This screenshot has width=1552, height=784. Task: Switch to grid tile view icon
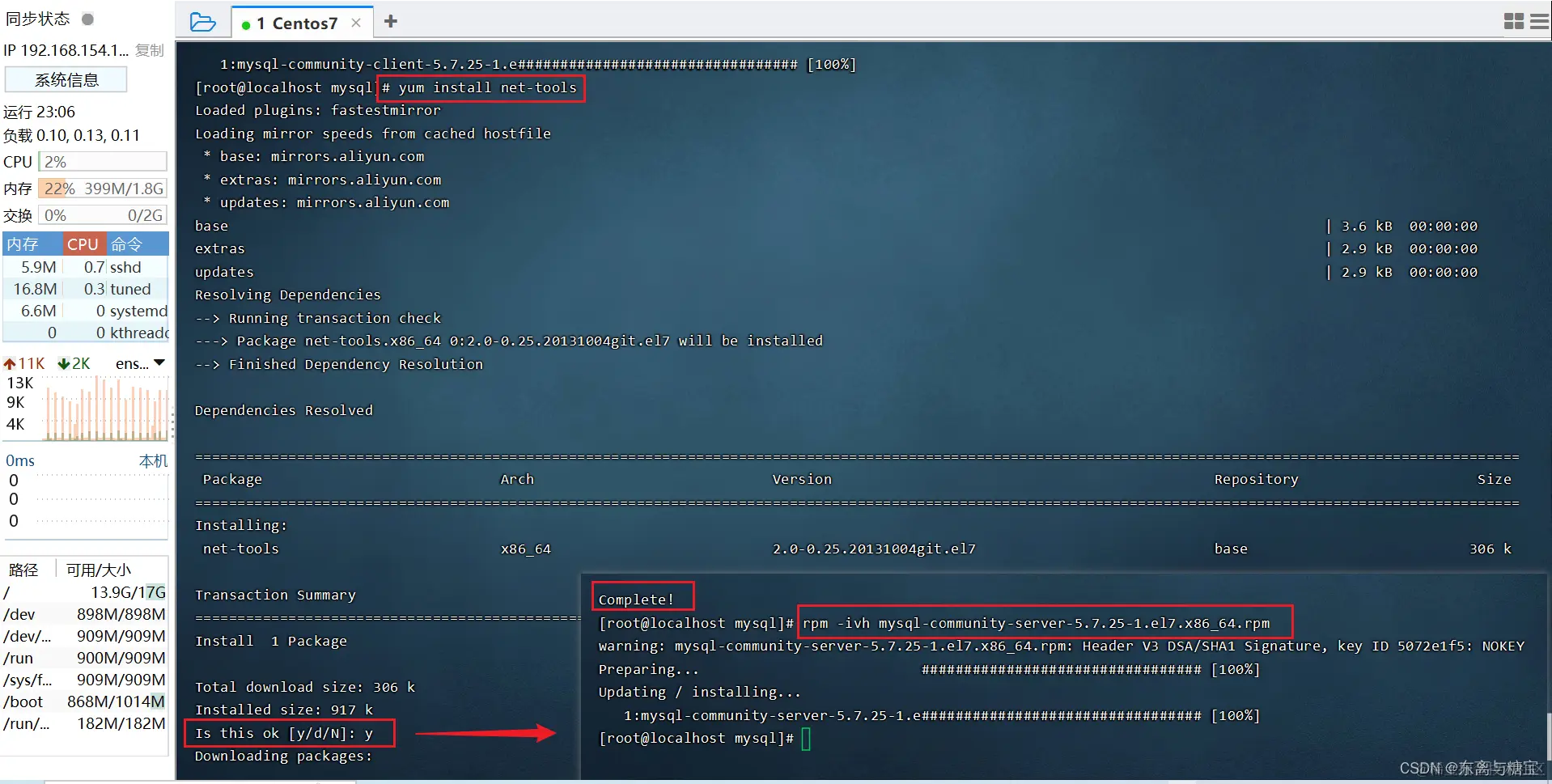(x=1513, y=22)
